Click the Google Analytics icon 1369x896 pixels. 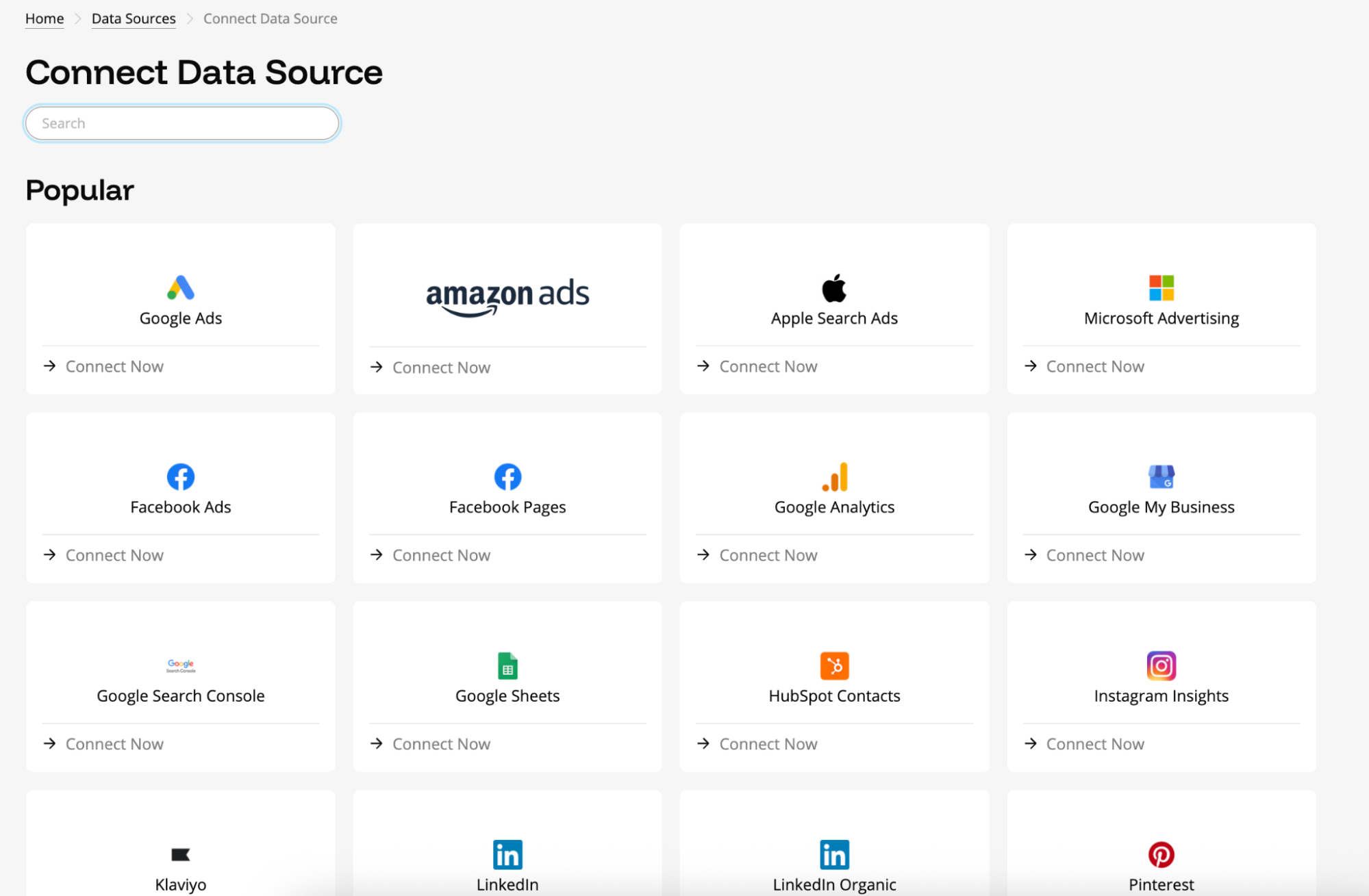click(833, 476)
